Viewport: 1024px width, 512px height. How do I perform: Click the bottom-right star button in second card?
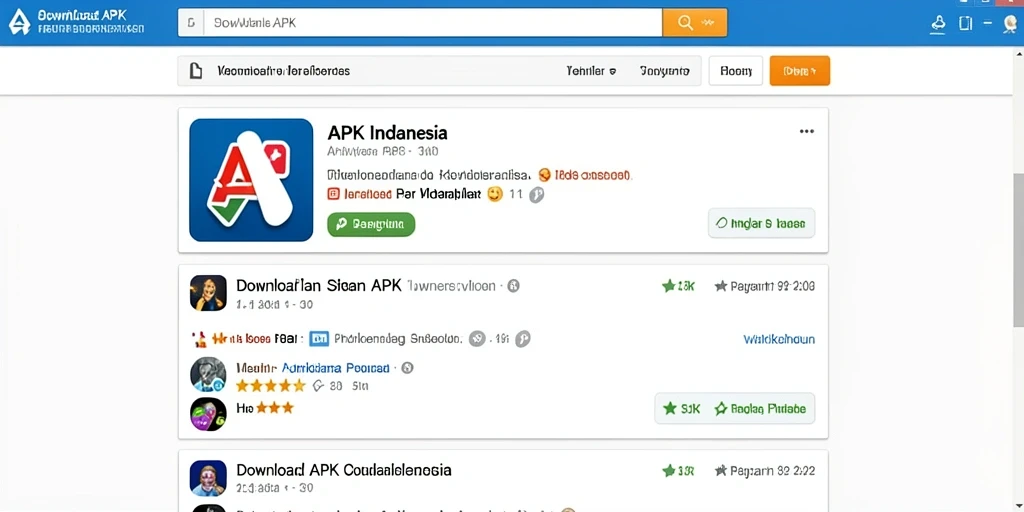[735, 409]
